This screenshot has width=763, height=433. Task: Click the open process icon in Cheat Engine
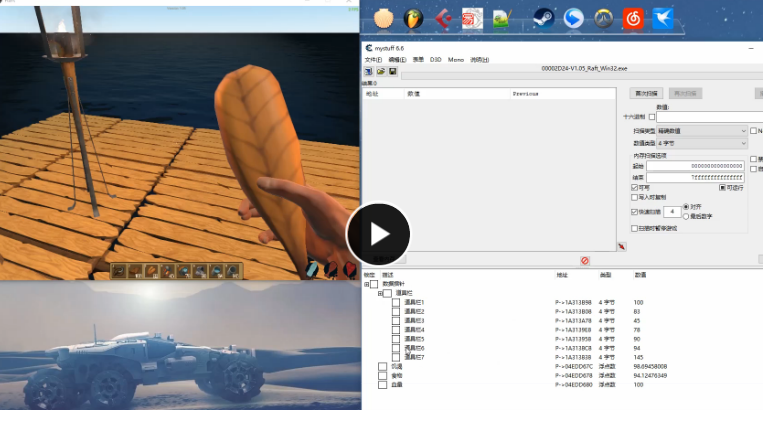tap(368, 72)
